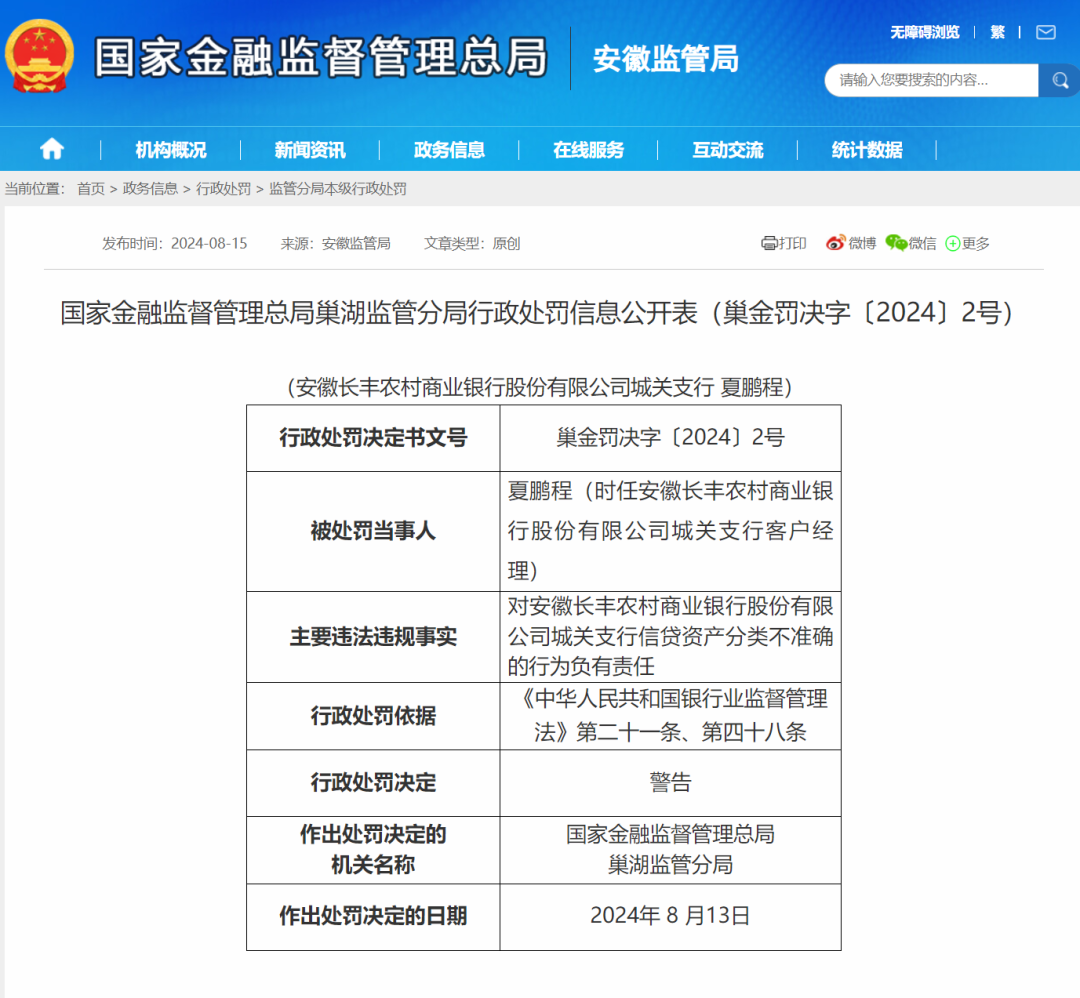
Task: Click the green plus more icon
Action: (x=953, y=243)
